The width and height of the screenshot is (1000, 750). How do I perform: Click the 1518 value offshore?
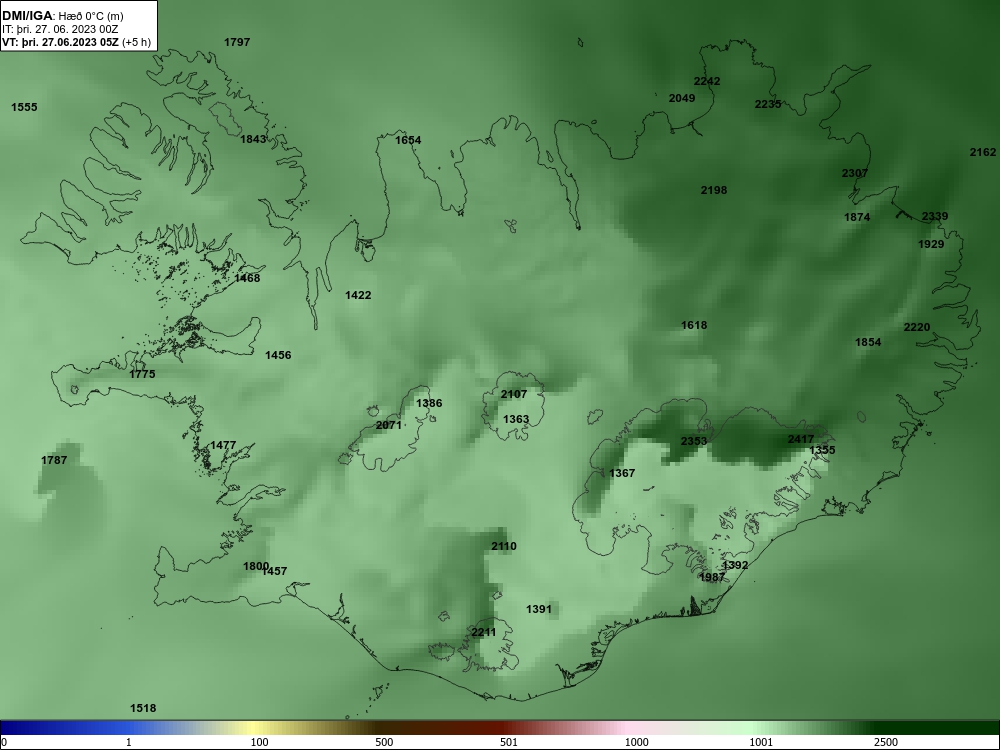click(x=143, y=709)
